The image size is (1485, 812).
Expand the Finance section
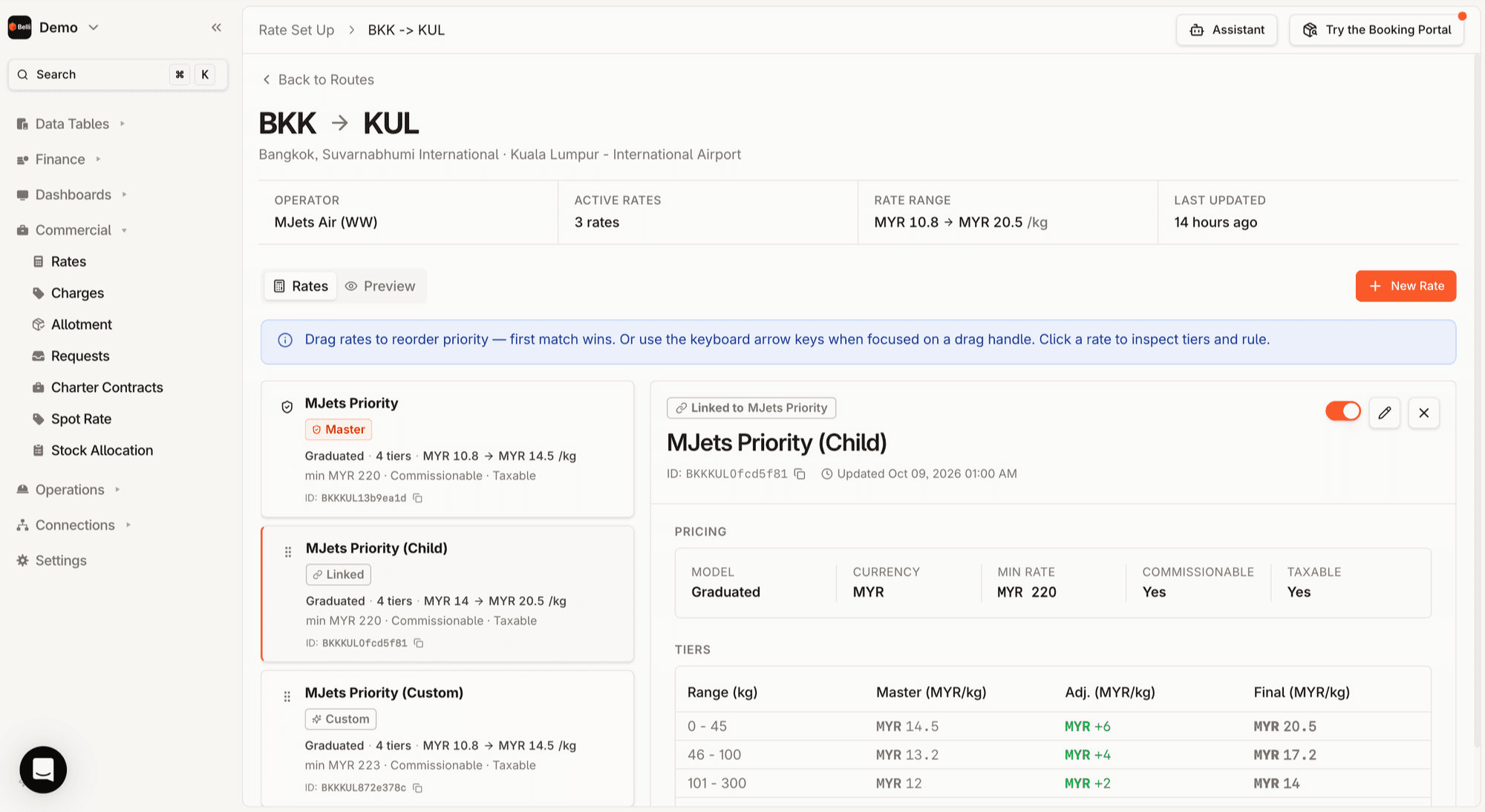(59, 160)
